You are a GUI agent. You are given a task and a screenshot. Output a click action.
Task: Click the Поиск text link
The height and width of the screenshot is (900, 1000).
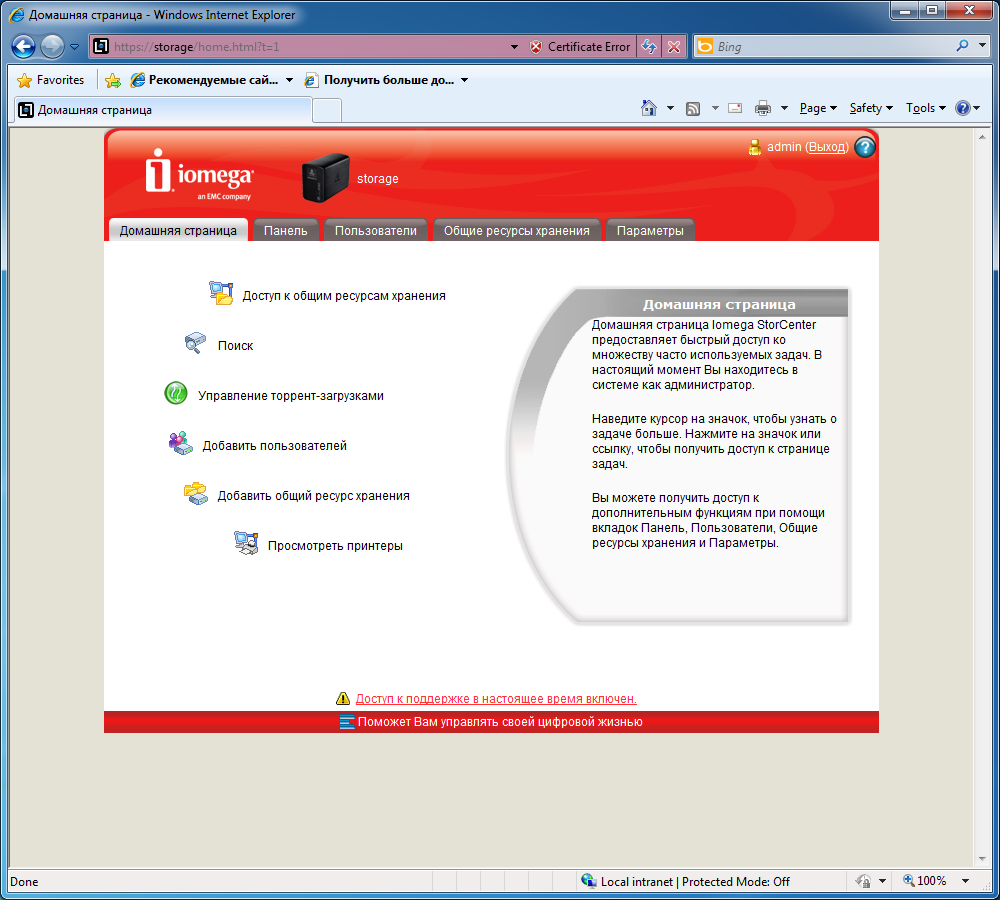pos(235,346)
